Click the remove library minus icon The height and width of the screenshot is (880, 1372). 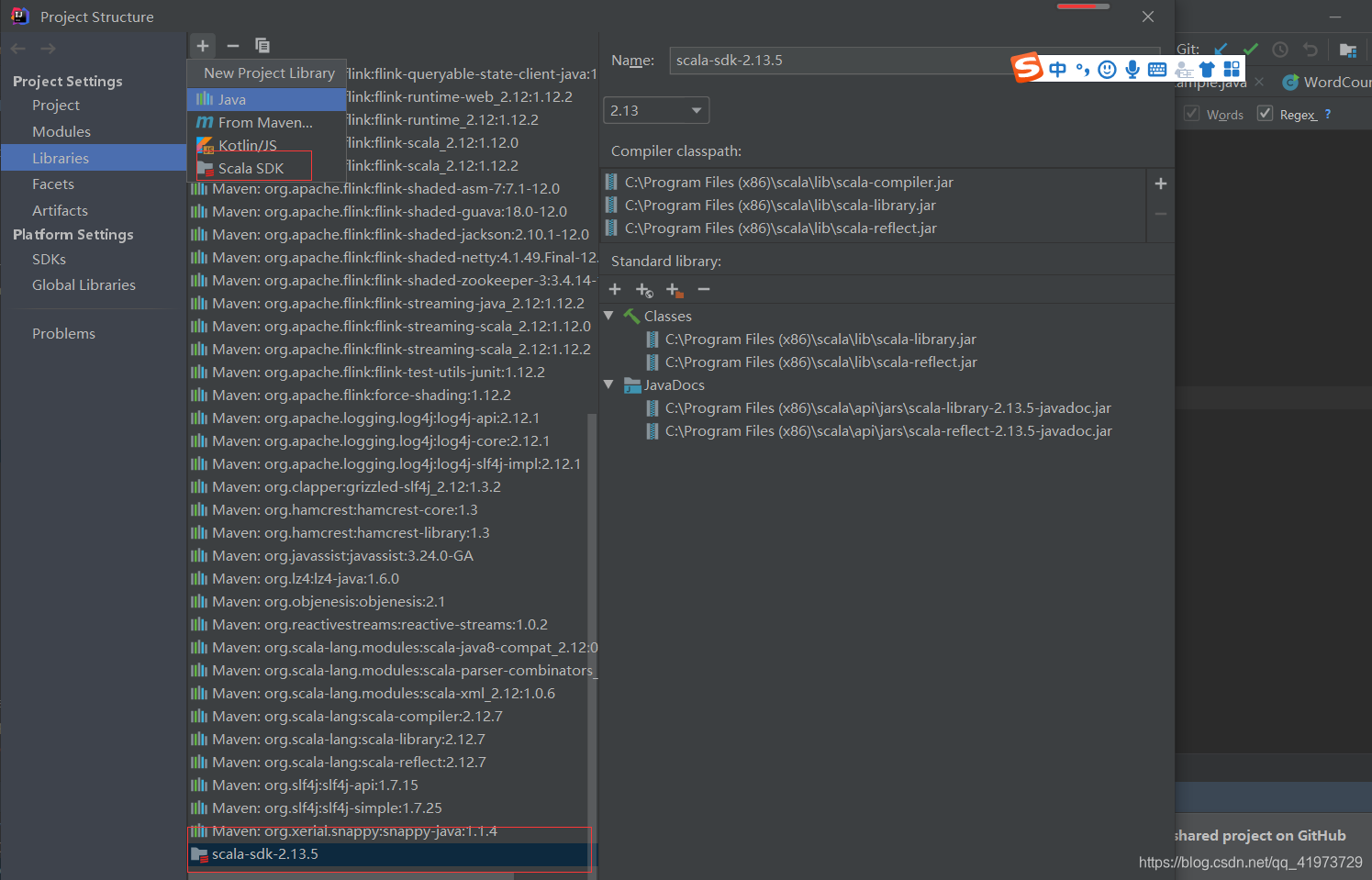click(232, 45)
